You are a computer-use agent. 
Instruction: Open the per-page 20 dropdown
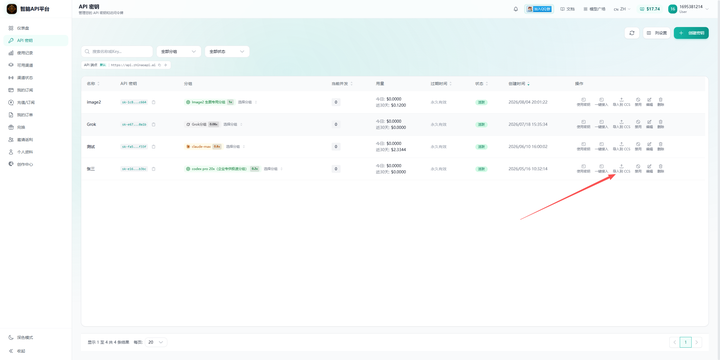pyautogui.click(x=156, y=342)
